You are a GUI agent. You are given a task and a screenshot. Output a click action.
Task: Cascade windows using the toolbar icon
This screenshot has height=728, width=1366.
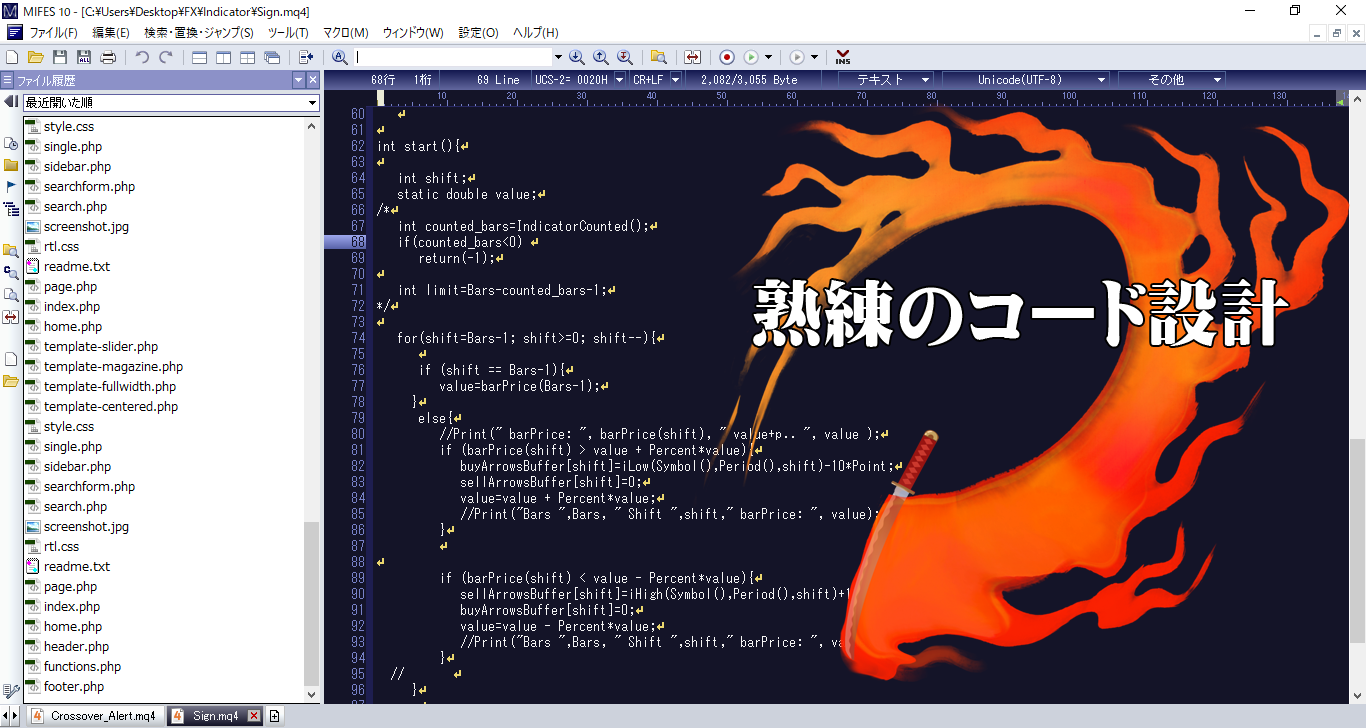coord(271,58)
